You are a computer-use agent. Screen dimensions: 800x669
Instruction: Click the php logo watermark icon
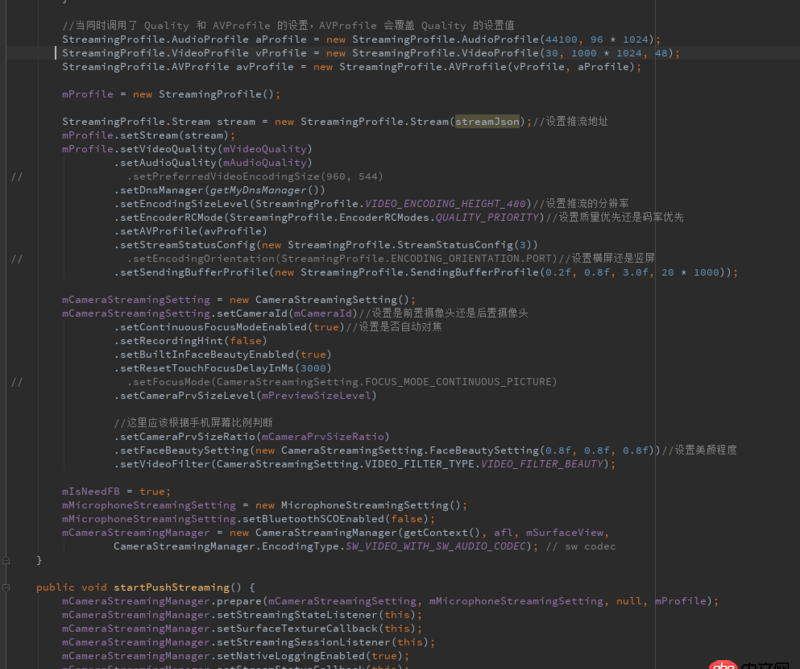[723, 665]
